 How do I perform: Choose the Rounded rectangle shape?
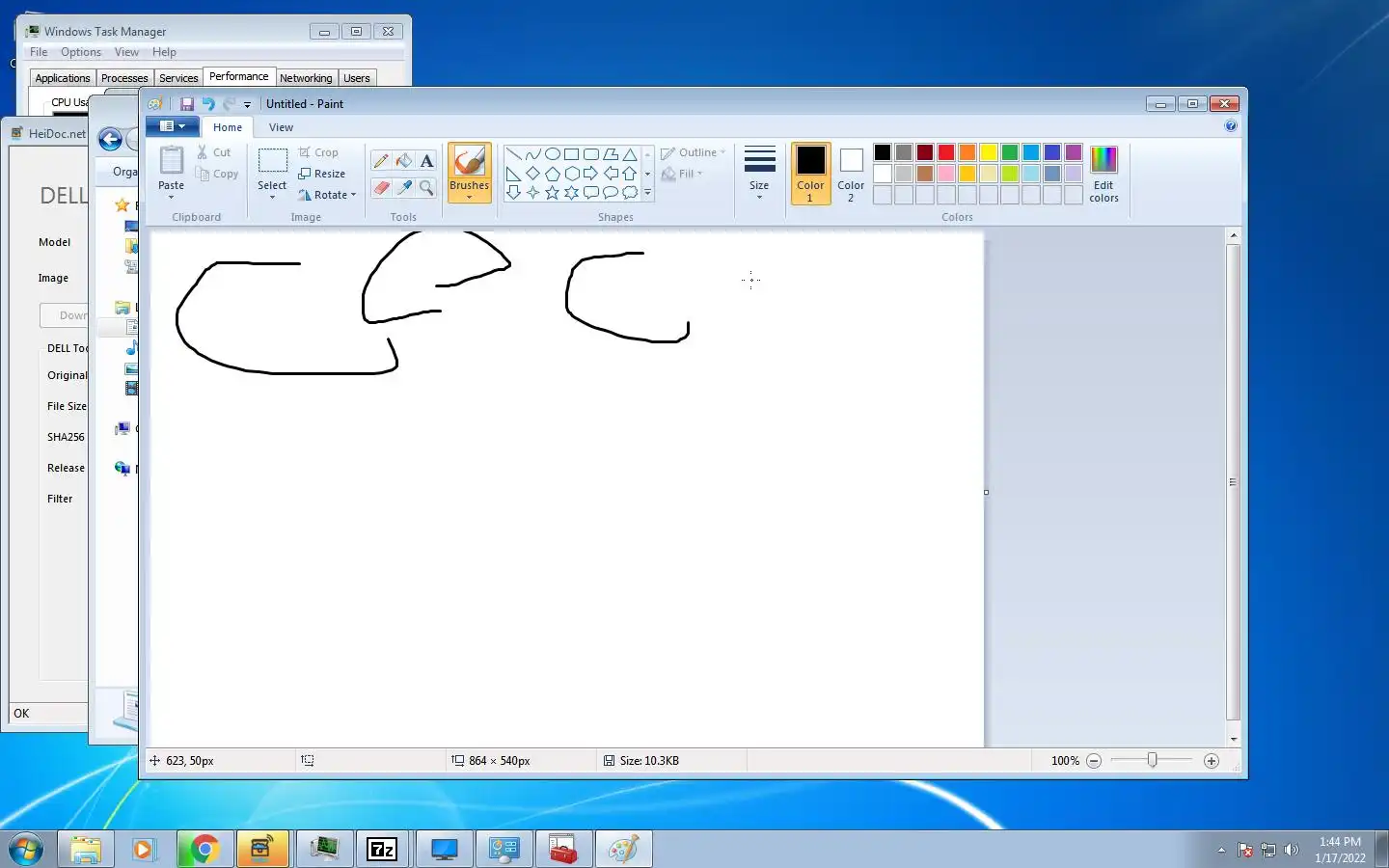click(590, 154)
